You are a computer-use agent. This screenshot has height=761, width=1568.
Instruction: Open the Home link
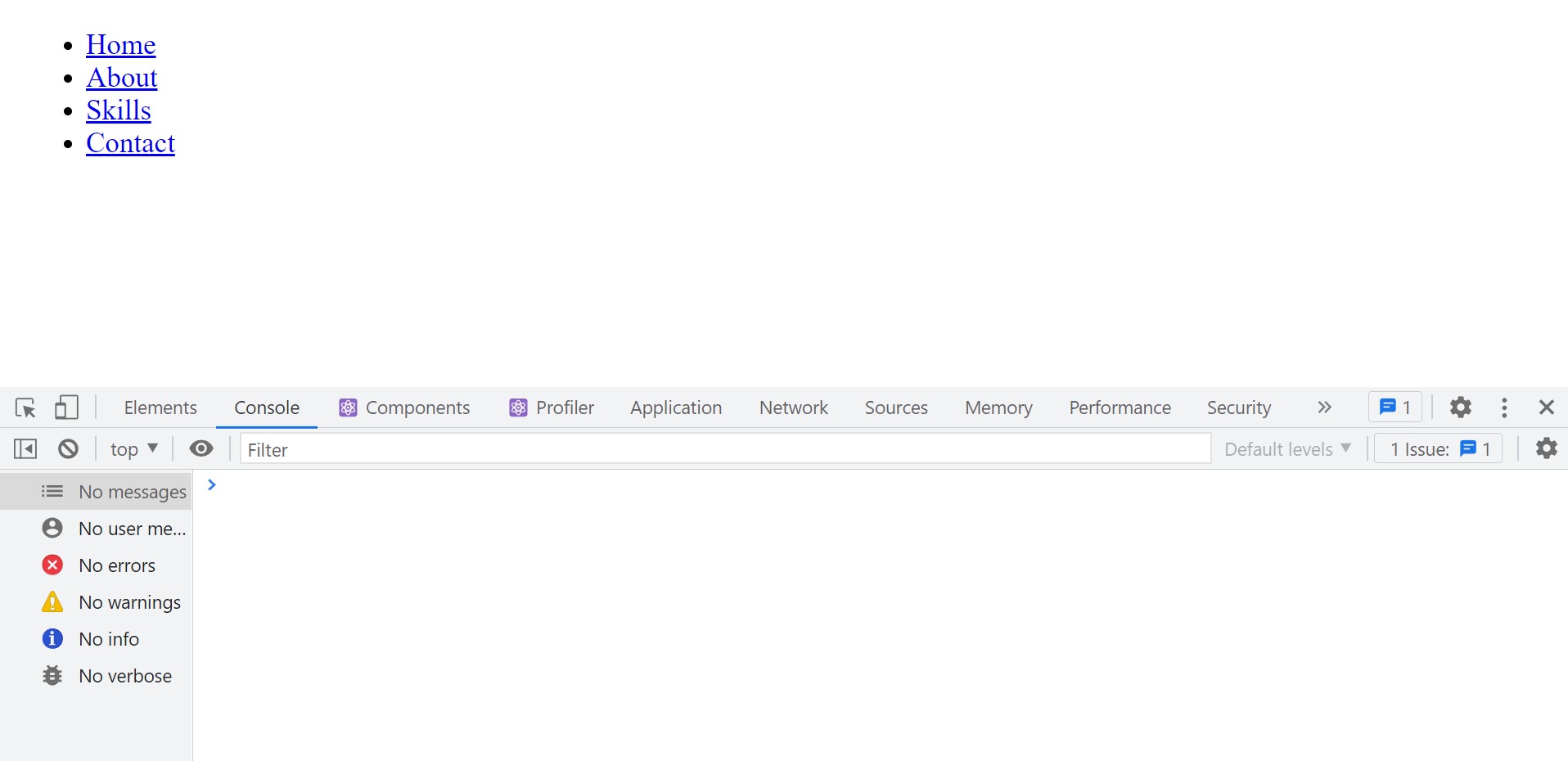(121, 45)
